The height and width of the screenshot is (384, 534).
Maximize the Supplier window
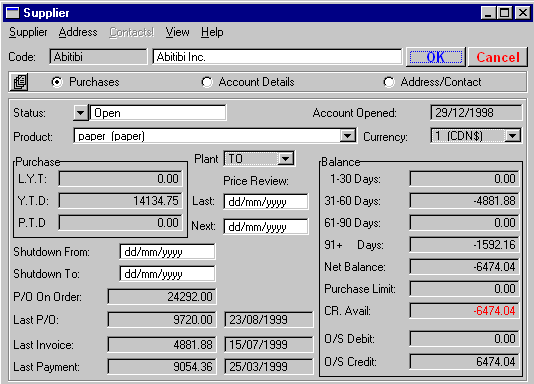[x=504, y=13]
